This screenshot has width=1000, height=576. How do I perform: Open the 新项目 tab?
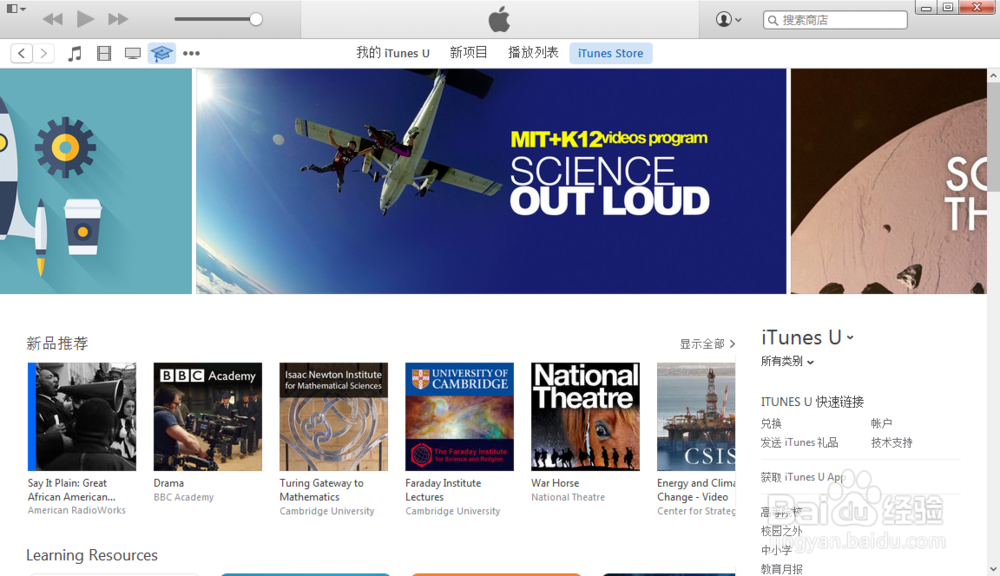(x=469, y=53)
